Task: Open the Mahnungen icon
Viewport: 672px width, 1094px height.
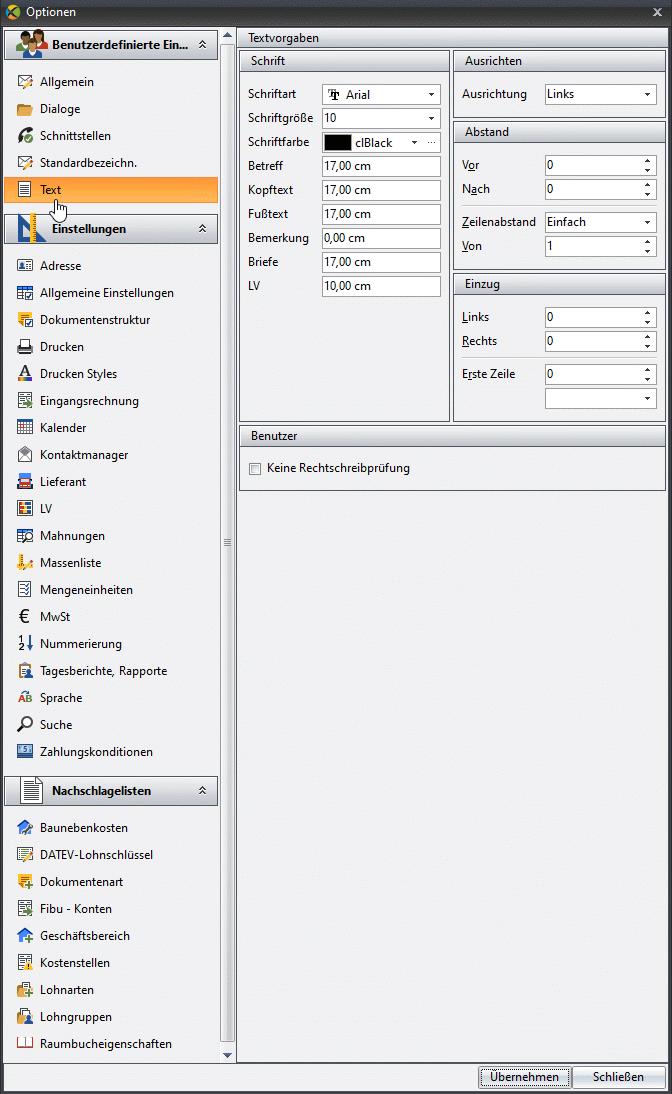Action: pos(25,536)
